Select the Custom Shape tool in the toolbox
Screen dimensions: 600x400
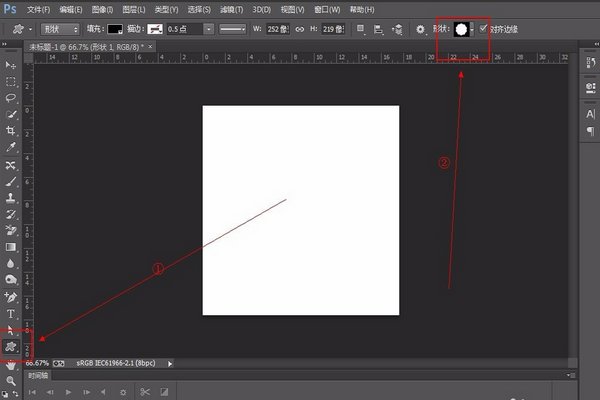pyautogui.click(x=11, y=345)
